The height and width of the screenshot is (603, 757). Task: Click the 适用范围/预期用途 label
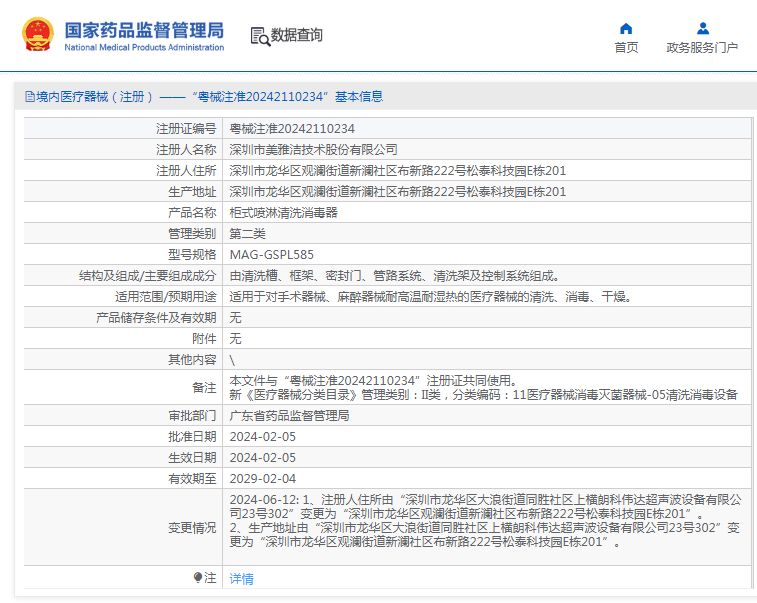pos(166,296)
